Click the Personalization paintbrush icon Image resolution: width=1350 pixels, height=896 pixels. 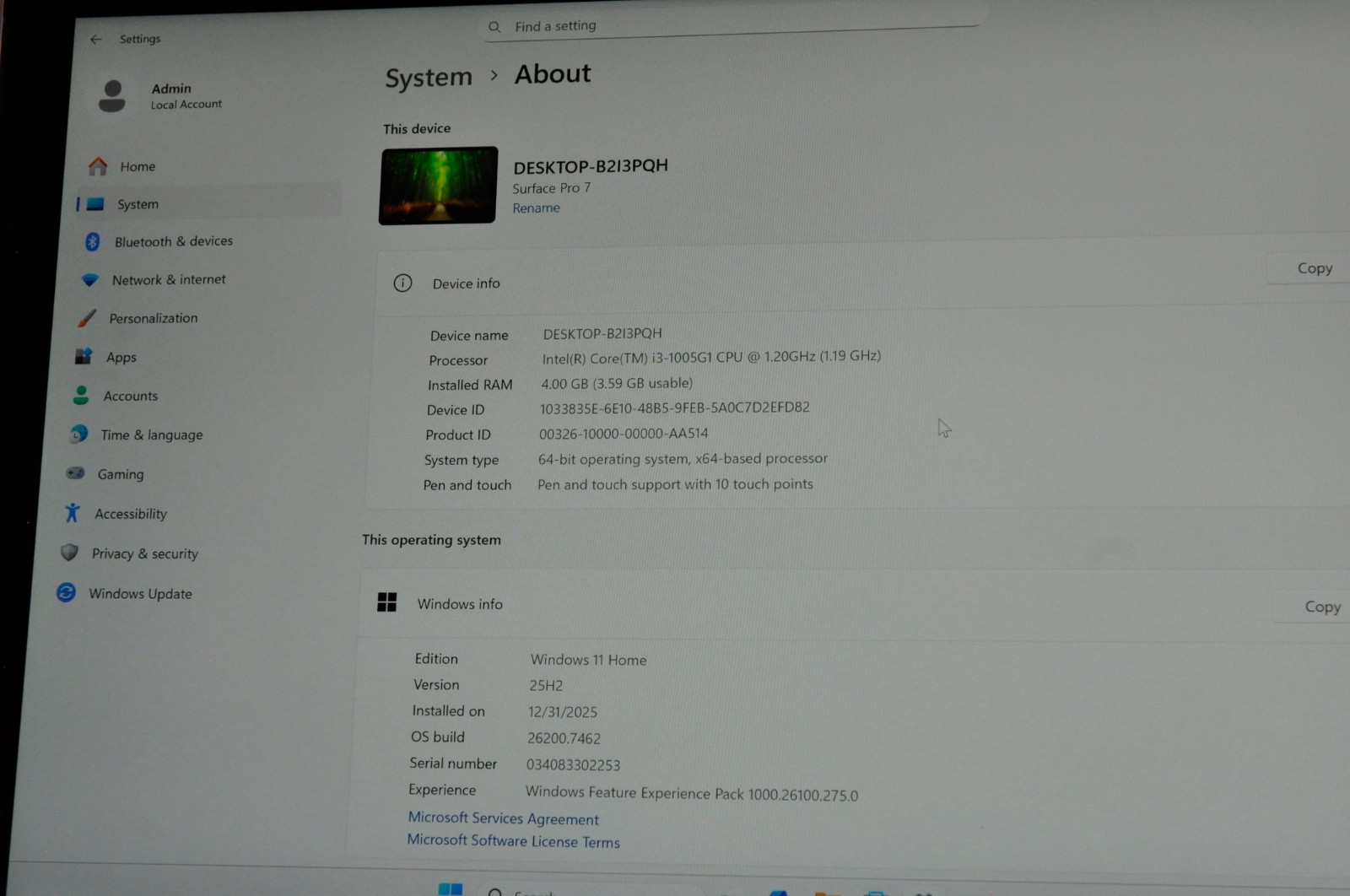tap(87, 318)
